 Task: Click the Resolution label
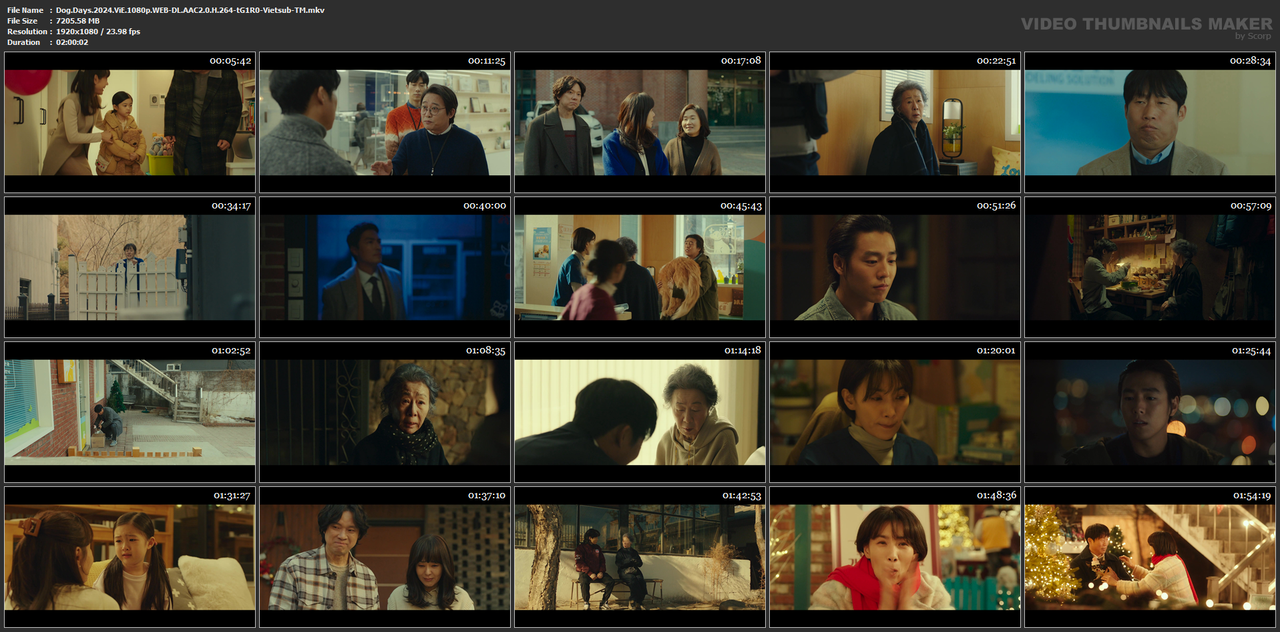point(25,32)
